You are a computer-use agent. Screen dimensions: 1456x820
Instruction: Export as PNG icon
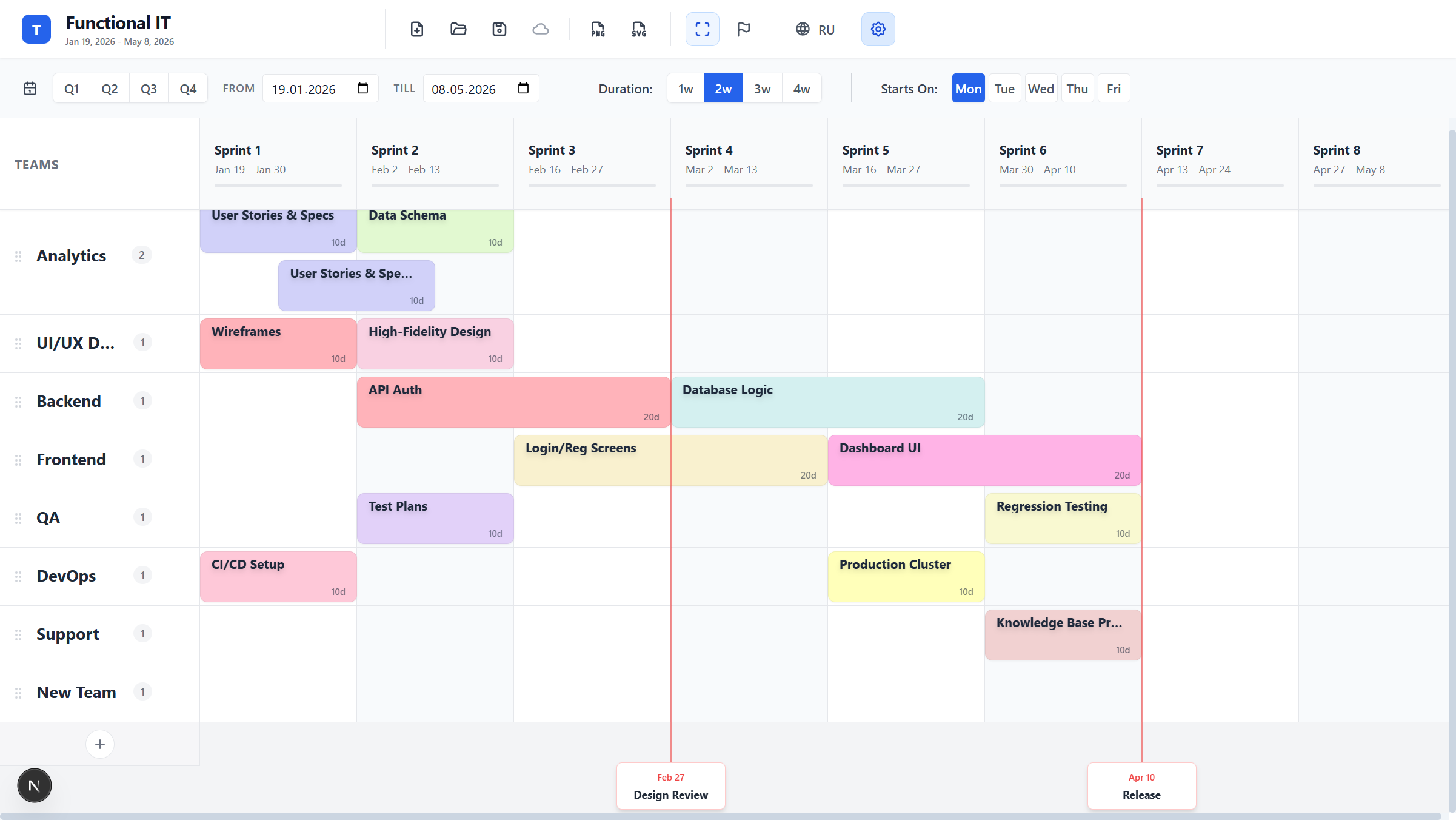click(x=598, y=29)
